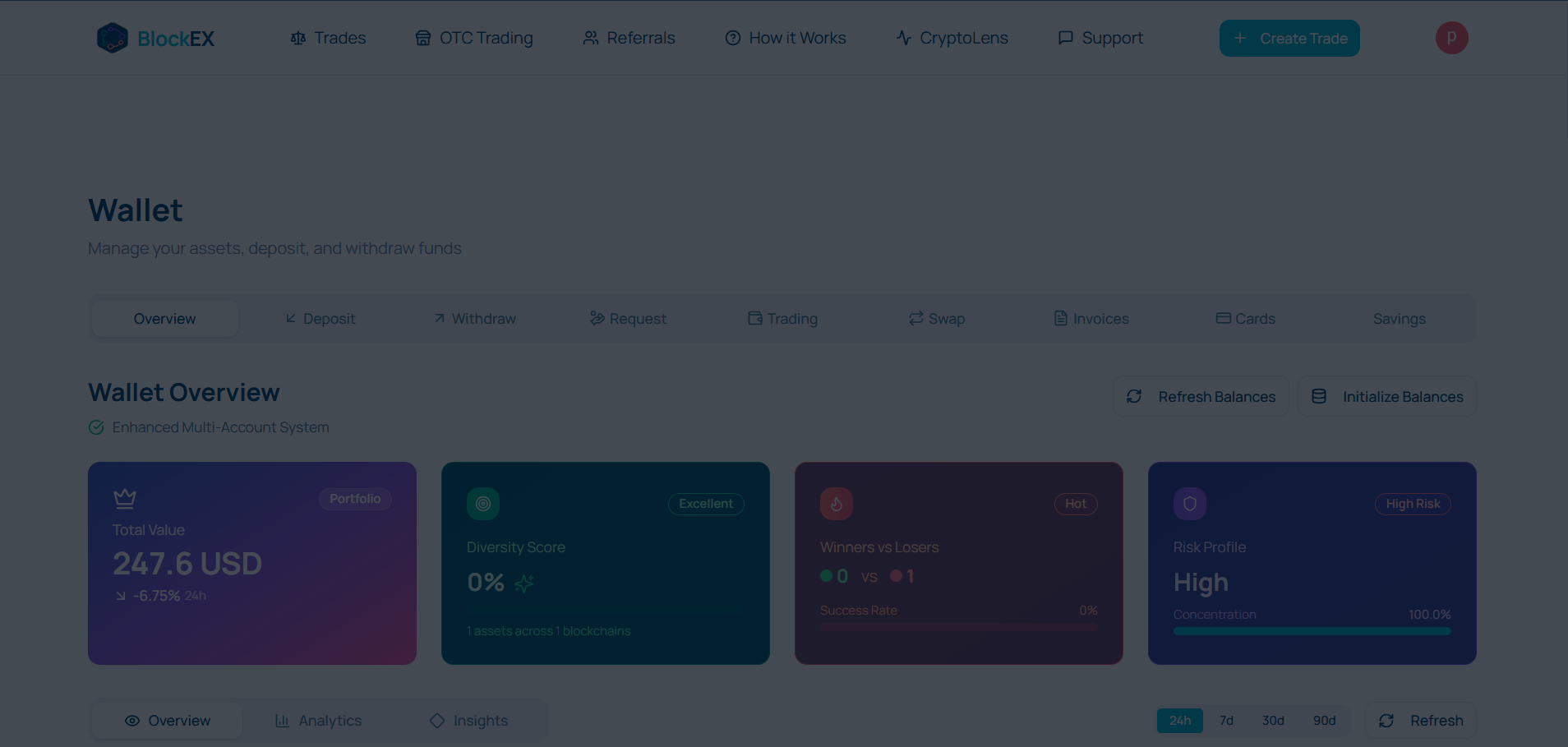Open the user profile avatar
This screenshot has width=1568, height=747.
tap(1452, 38)
